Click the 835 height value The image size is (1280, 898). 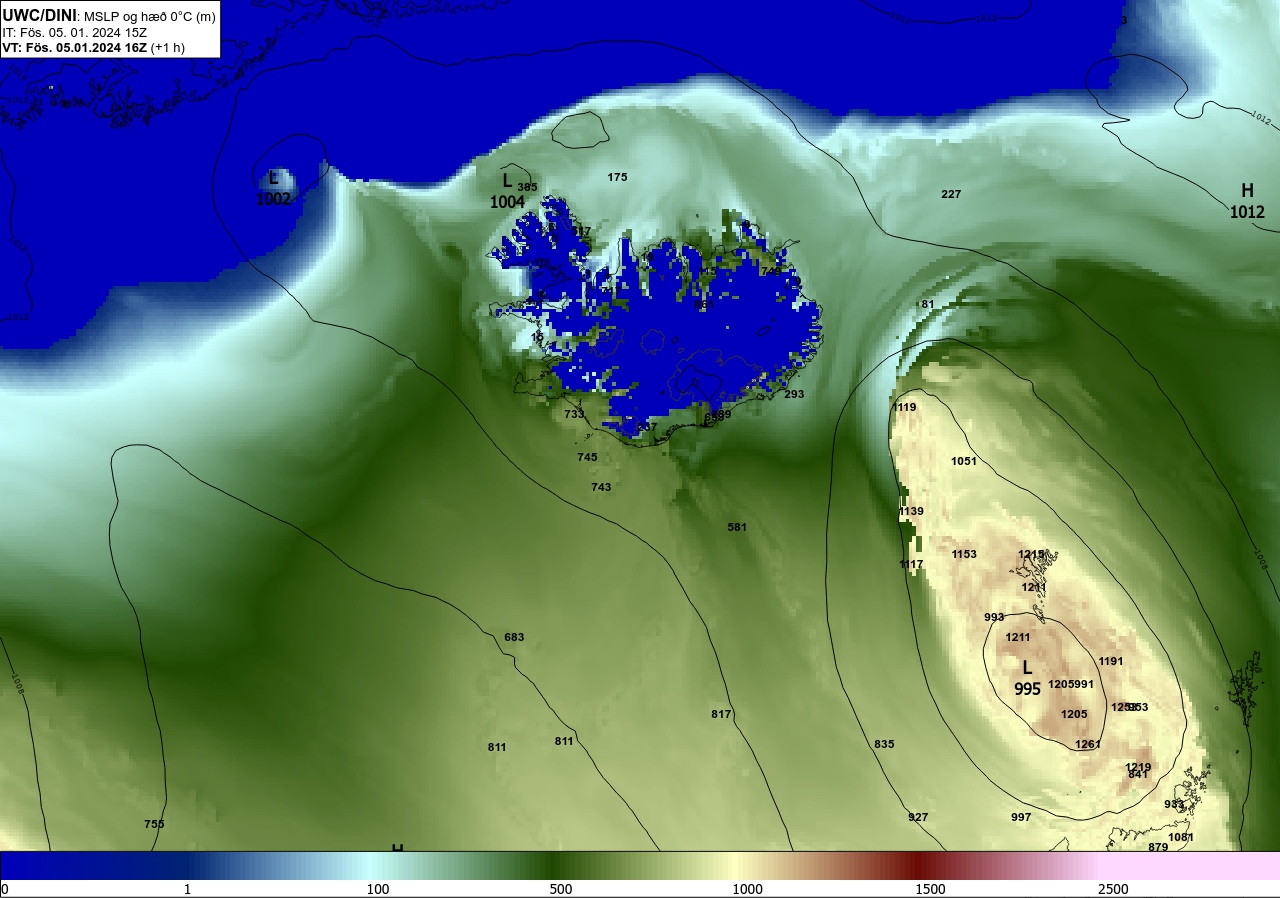[884, 744]
